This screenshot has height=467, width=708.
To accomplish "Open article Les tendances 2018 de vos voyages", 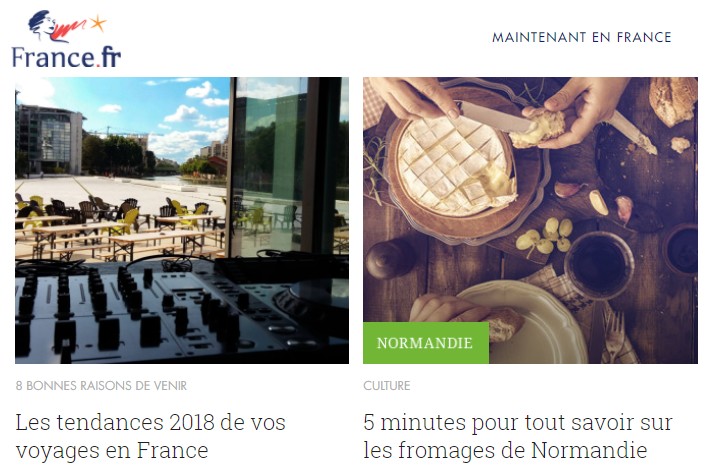I will pyautogui.click(x=150, y=436).
